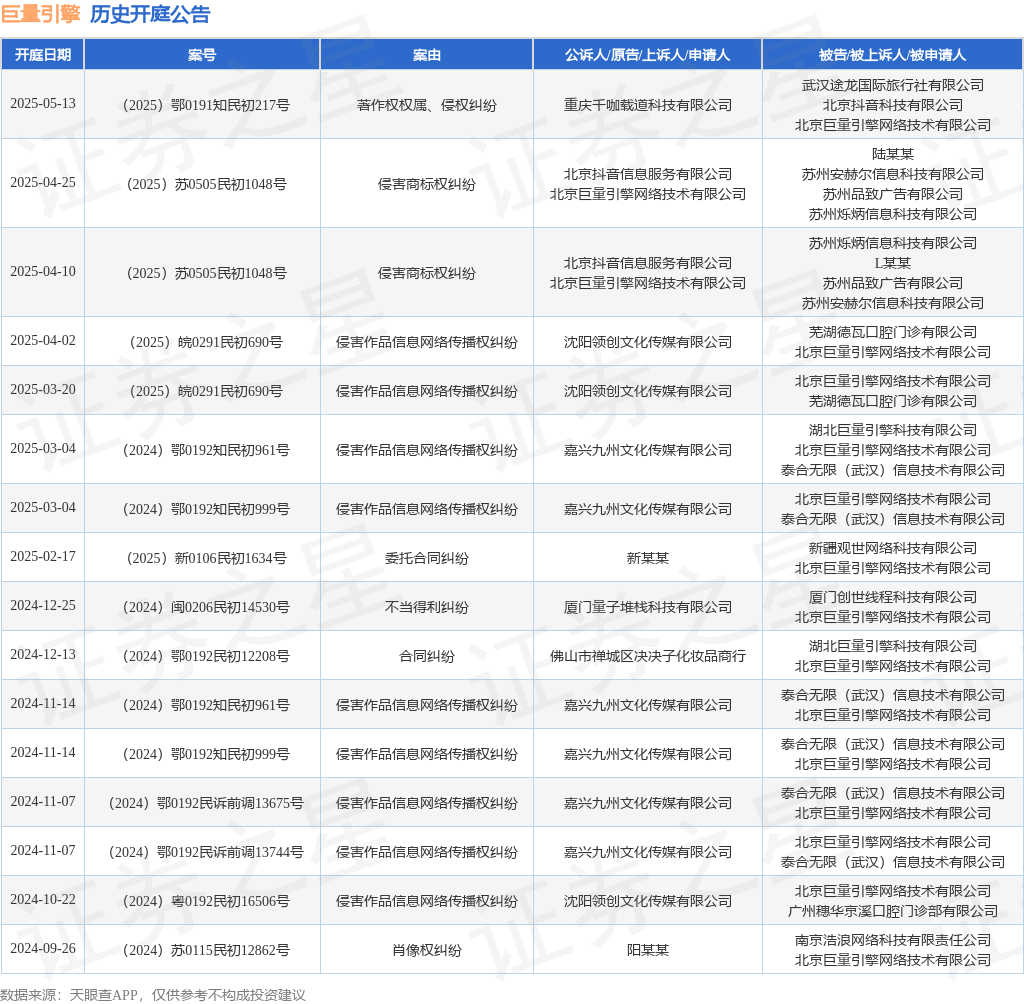Select the 不当得利纠纷 case cause cell
This screenshot has height=1004, width=1024.
tap(426, 607)
